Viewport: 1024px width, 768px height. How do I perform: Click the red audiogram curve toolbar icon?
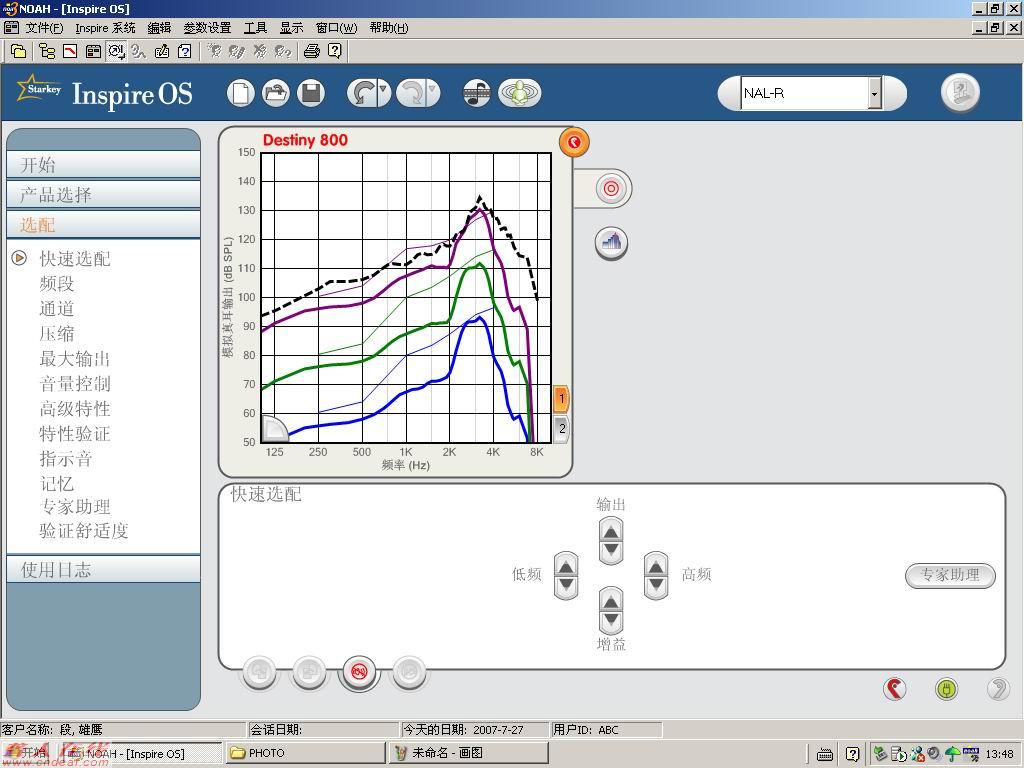(x=70, y=51)
